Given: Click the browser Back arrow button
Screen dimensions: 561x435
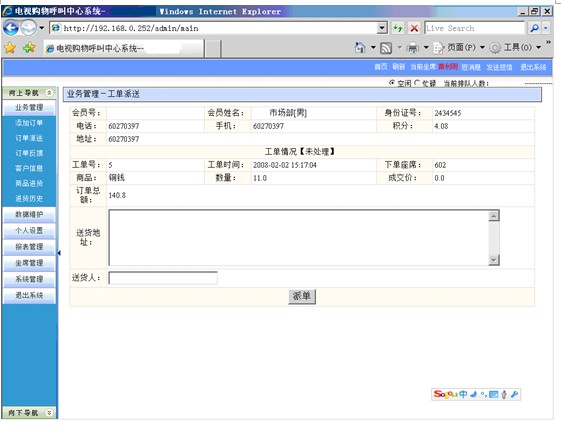Looking at the screenshot, I should pyautogui.click(x=11, y=28).
